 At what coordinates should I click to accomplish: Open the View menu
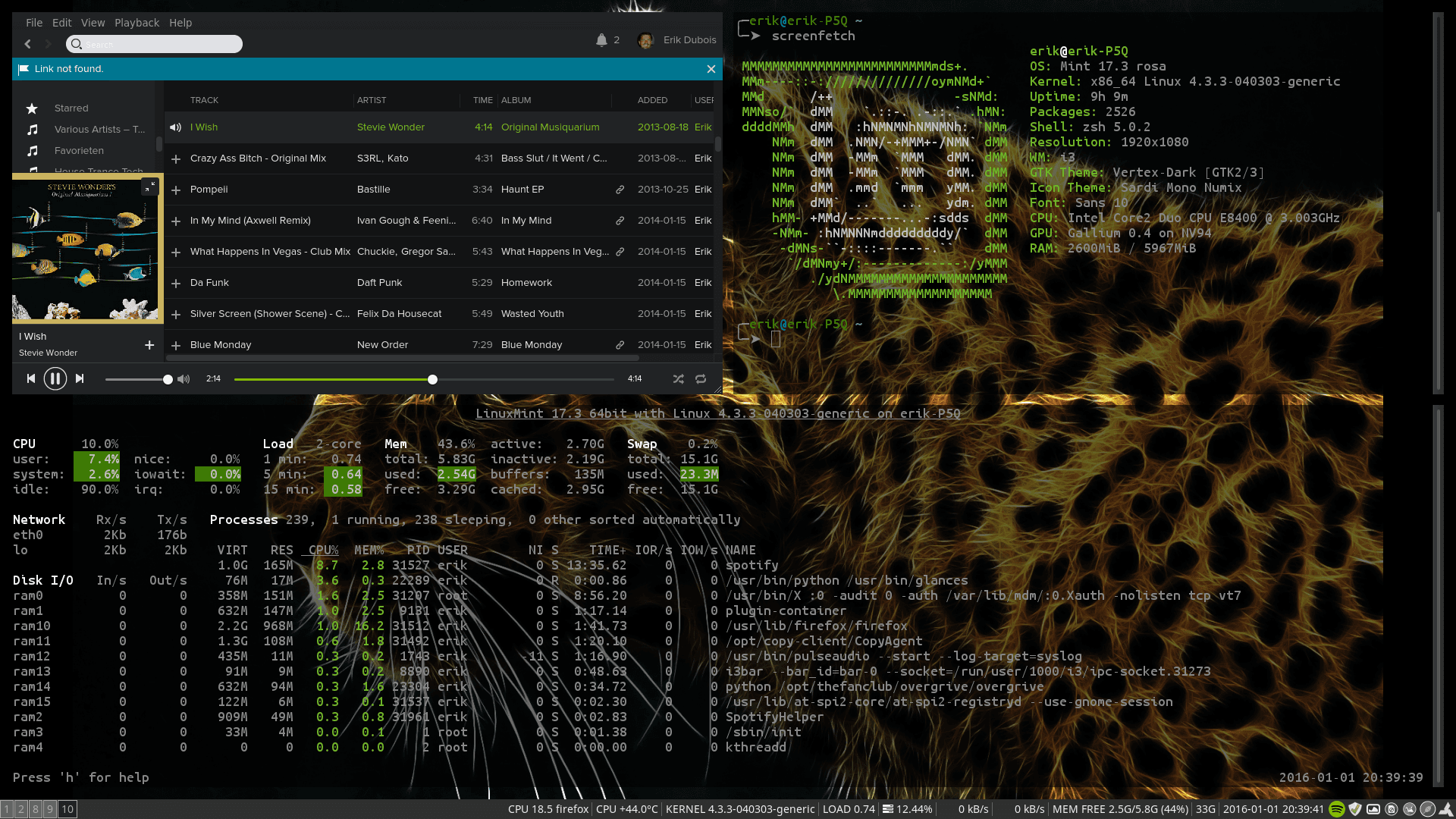pos(93,23)
